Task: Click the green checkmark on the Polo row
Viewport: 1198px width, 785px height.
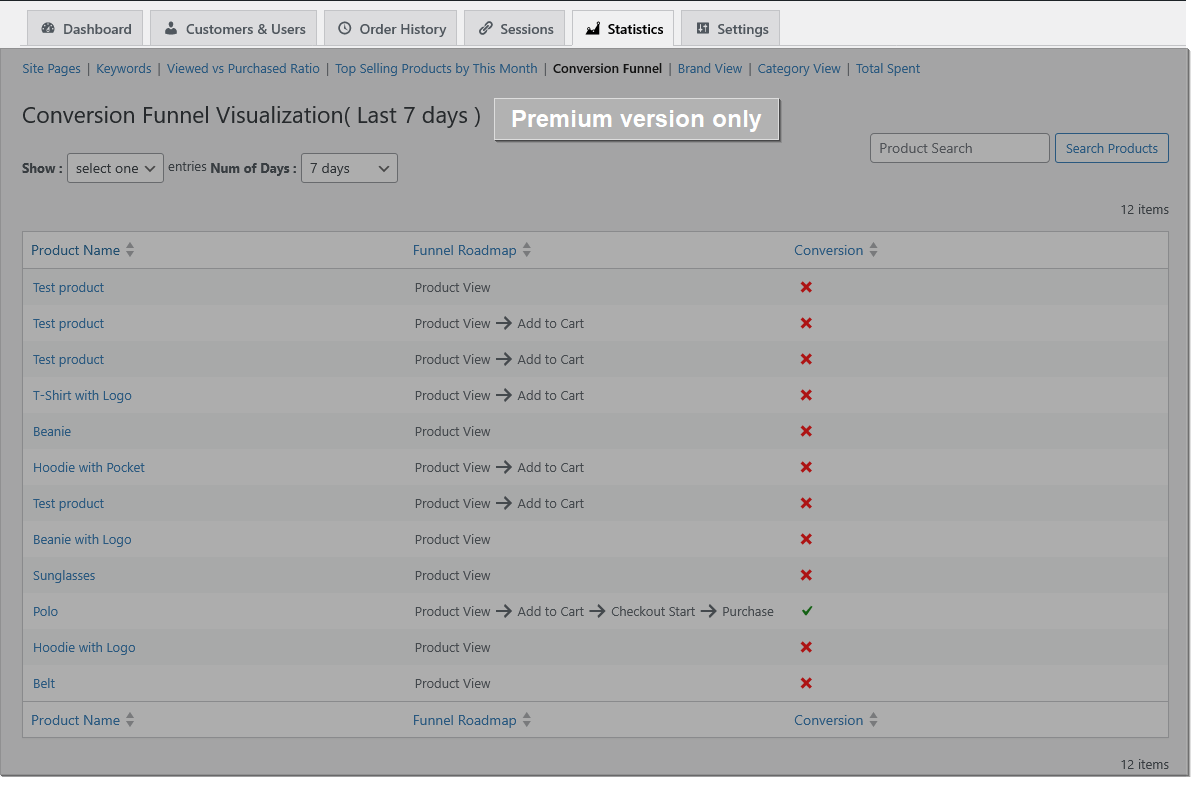Action: pyautogui.click(x=807, y=611)
